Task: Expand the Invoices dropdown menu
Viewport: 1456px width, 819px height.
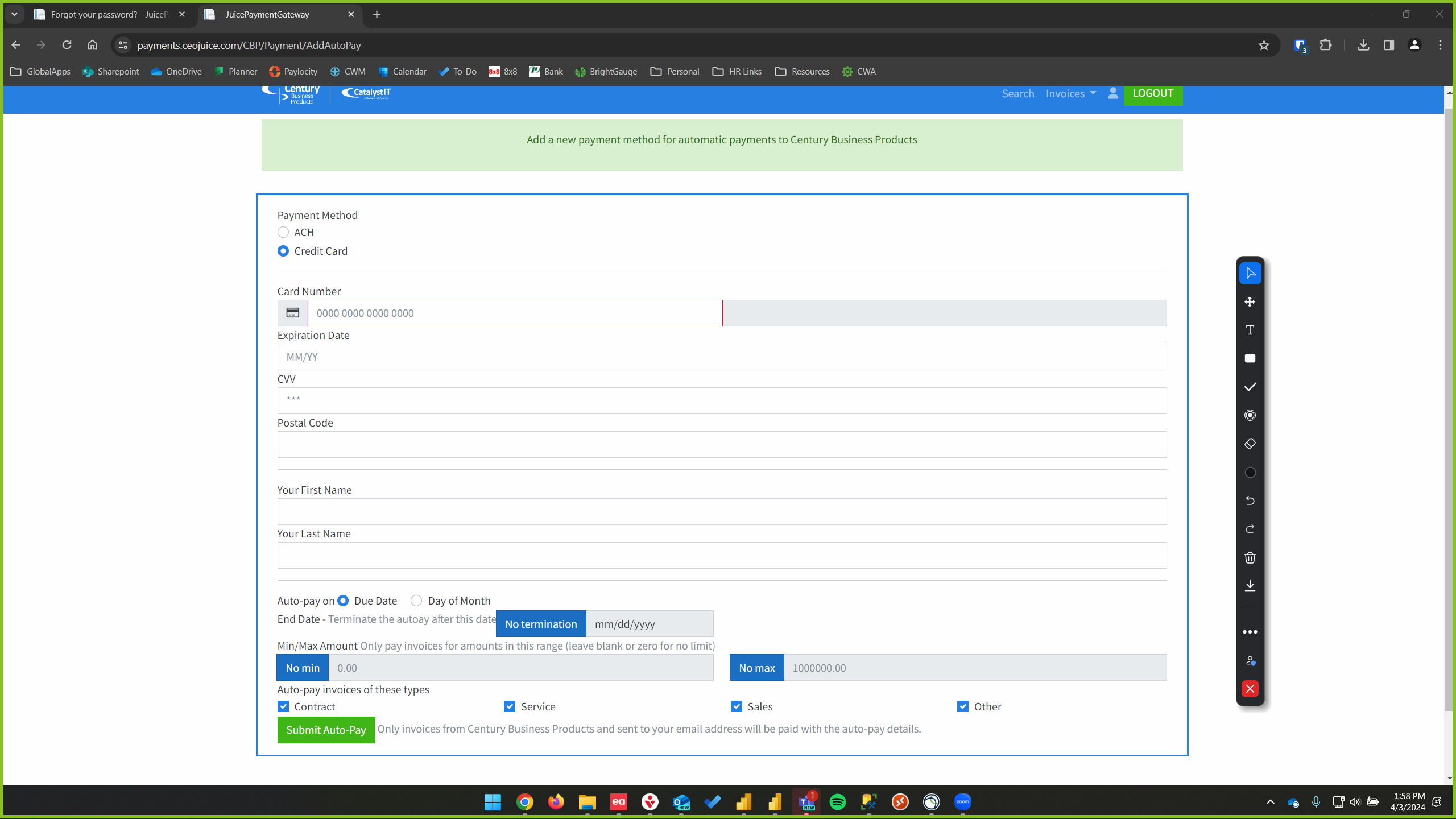Action: 1070,93
